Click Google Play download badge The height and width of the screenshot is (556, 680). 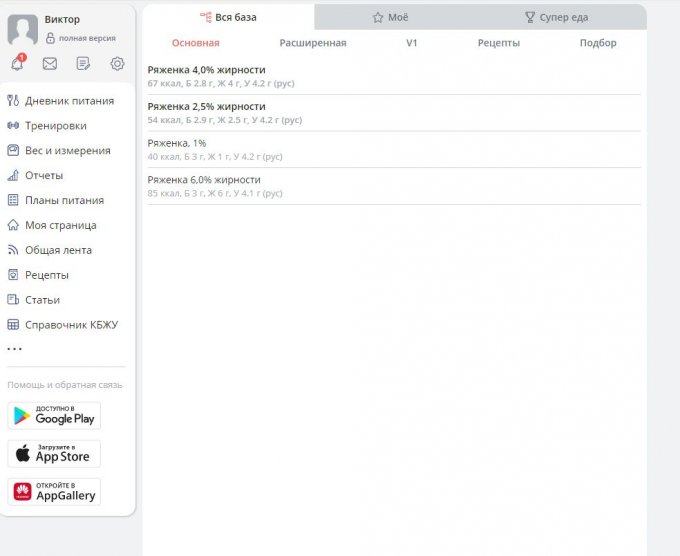click(54, 416)
